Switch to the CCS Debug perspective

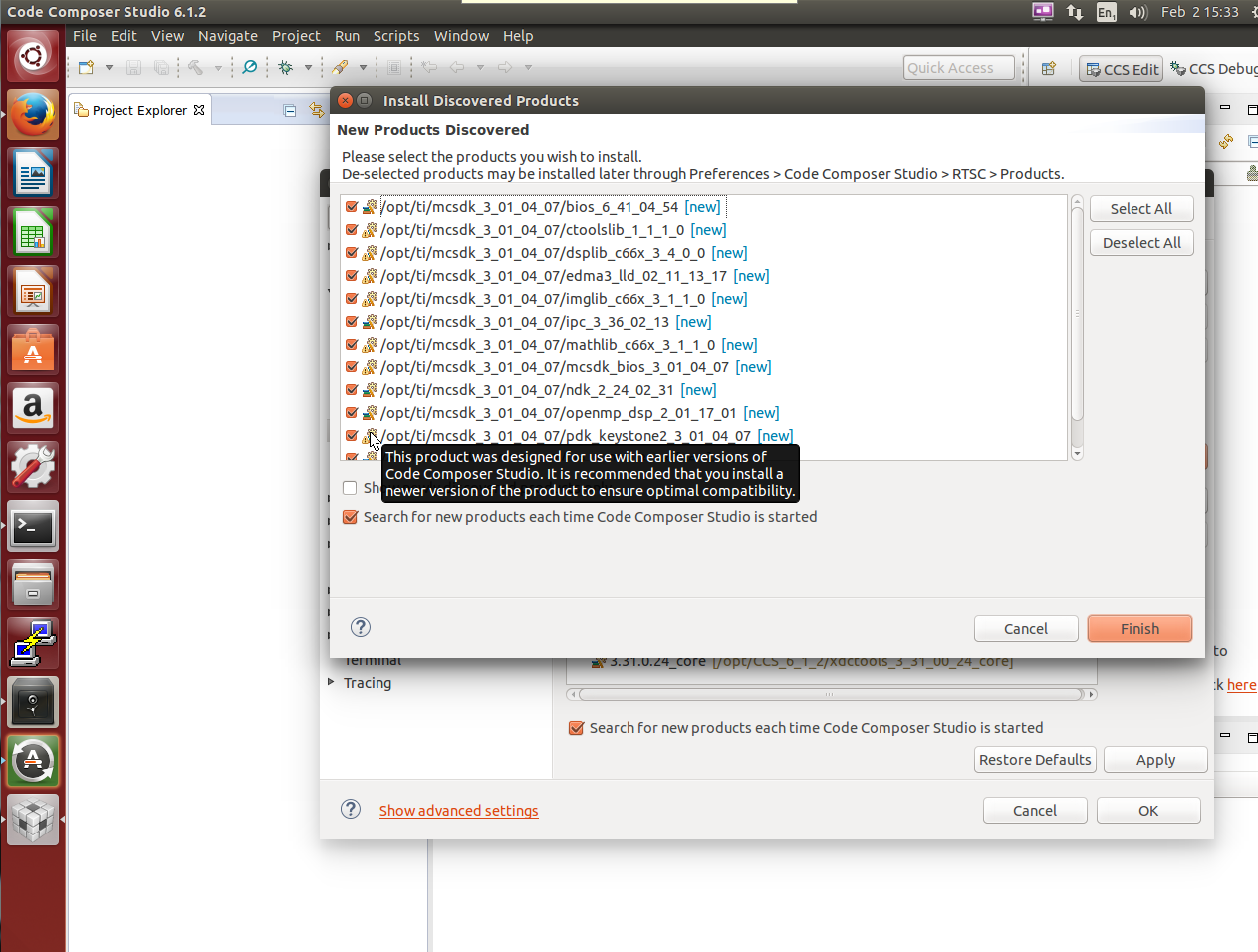coord(1214,69)
